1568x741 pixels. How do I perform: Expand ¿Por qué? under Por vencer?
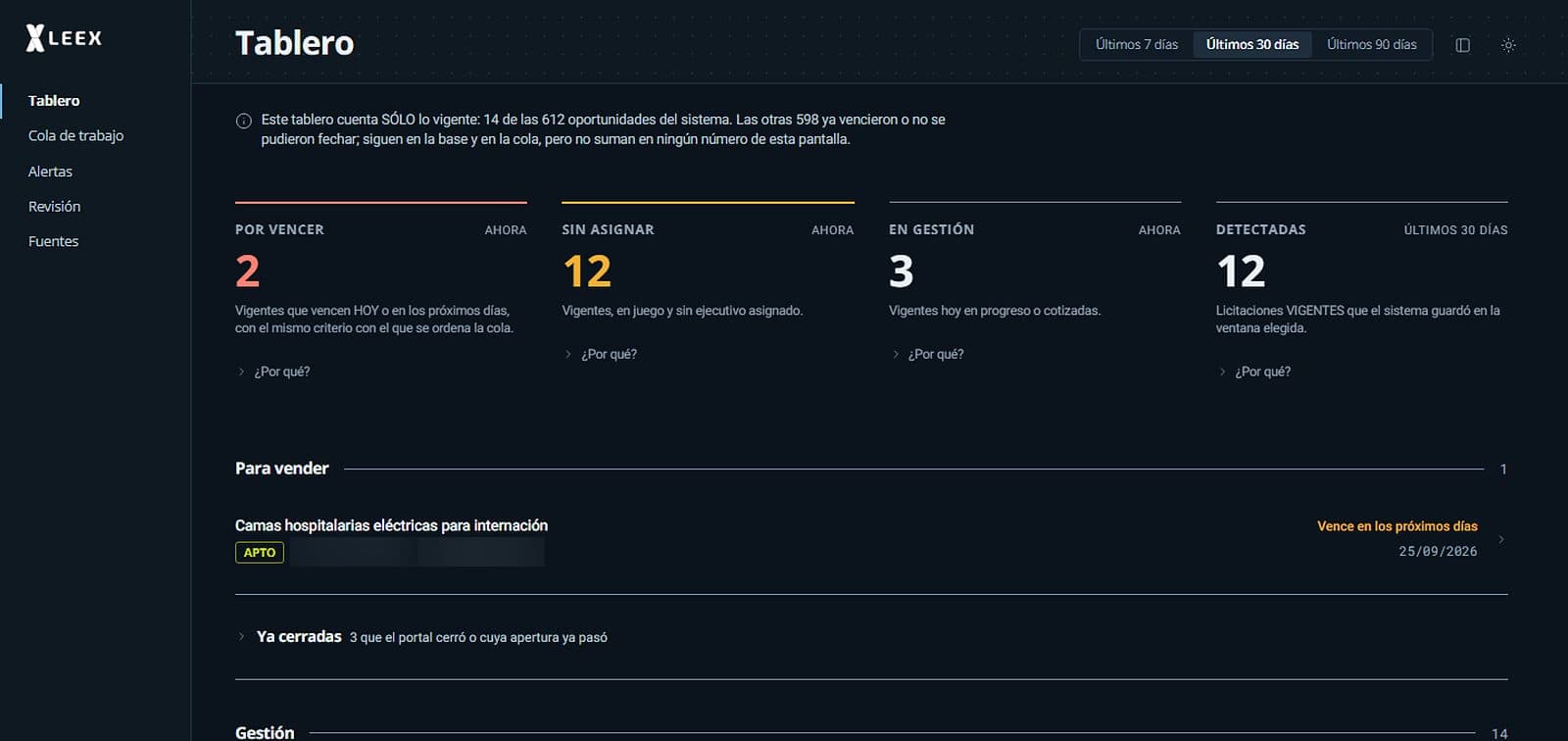tap(274, 371)
